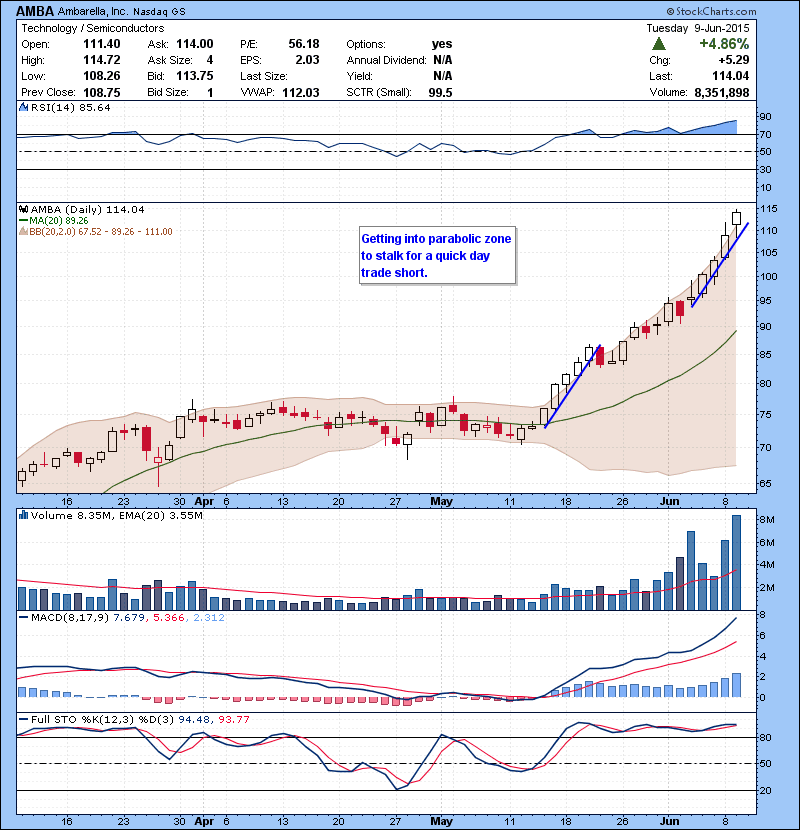This screenshot has width=800, height=830.
Task: Click the MACD(8,17,9) legend line marker
Action: [23, 617]
